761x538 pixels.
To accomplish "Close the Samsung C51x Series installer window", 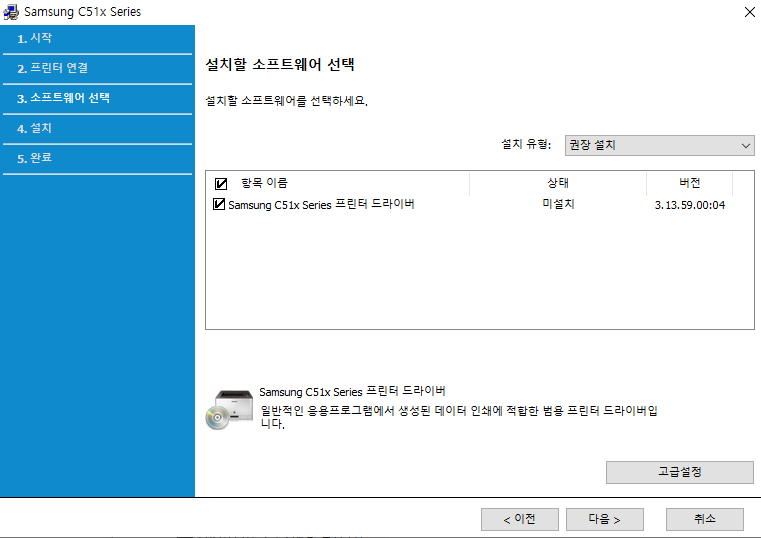I will tap(749, 12).
